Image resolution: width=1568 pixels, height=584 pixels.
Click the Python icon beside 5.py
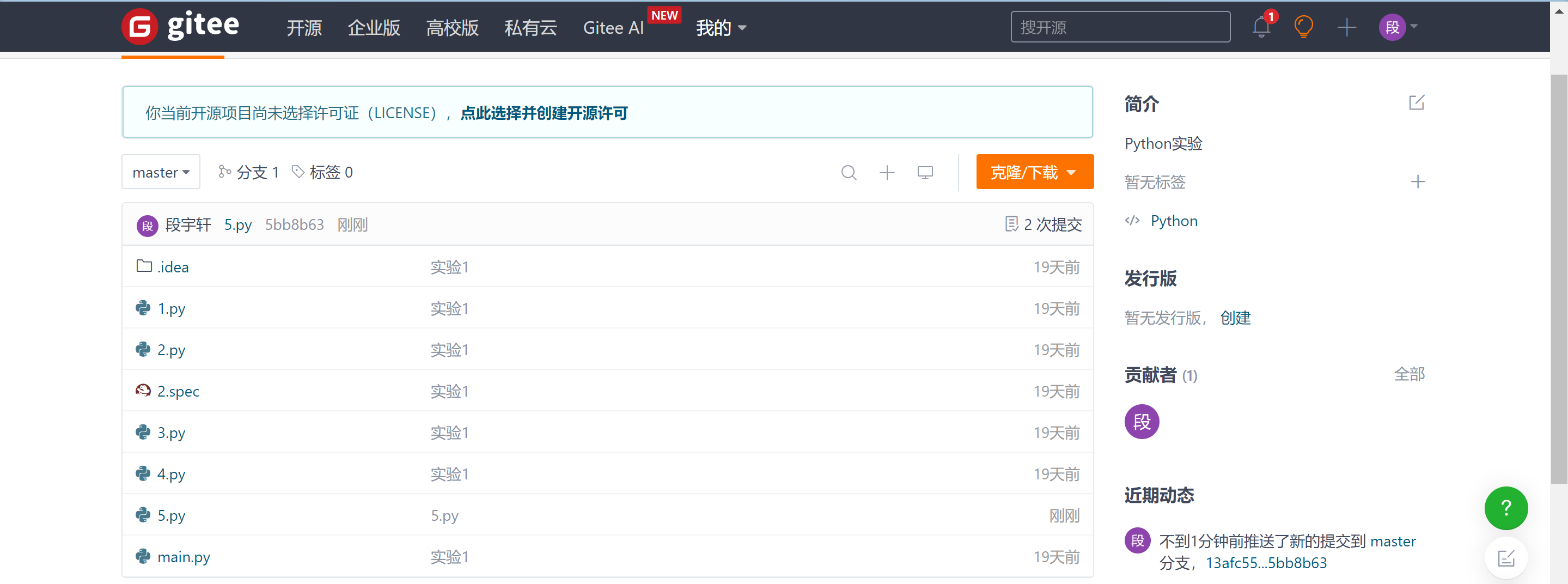(x=143, y=515)
